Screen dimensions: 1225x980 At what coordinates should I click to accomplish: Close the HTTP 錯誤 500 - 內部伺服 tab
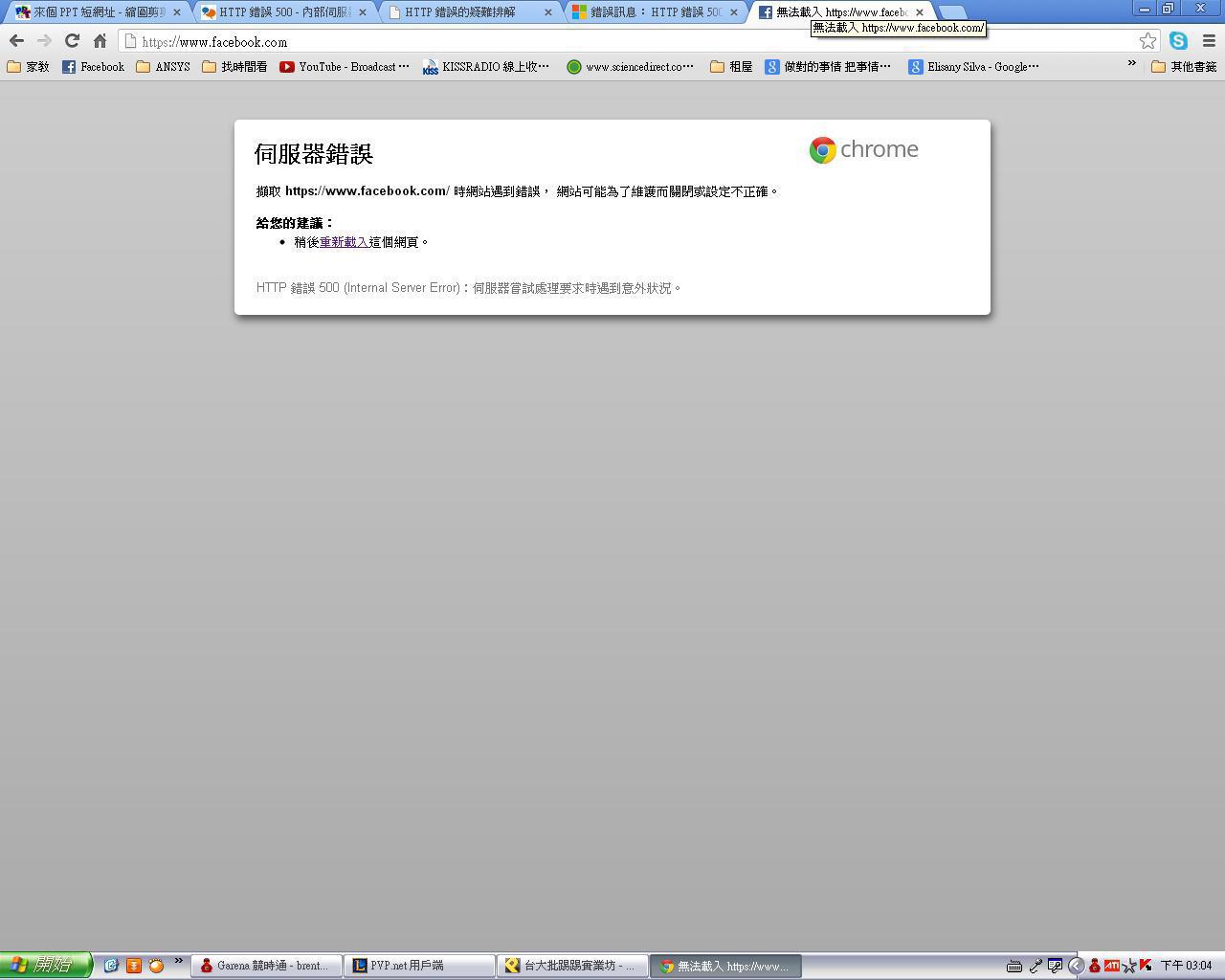363,12
